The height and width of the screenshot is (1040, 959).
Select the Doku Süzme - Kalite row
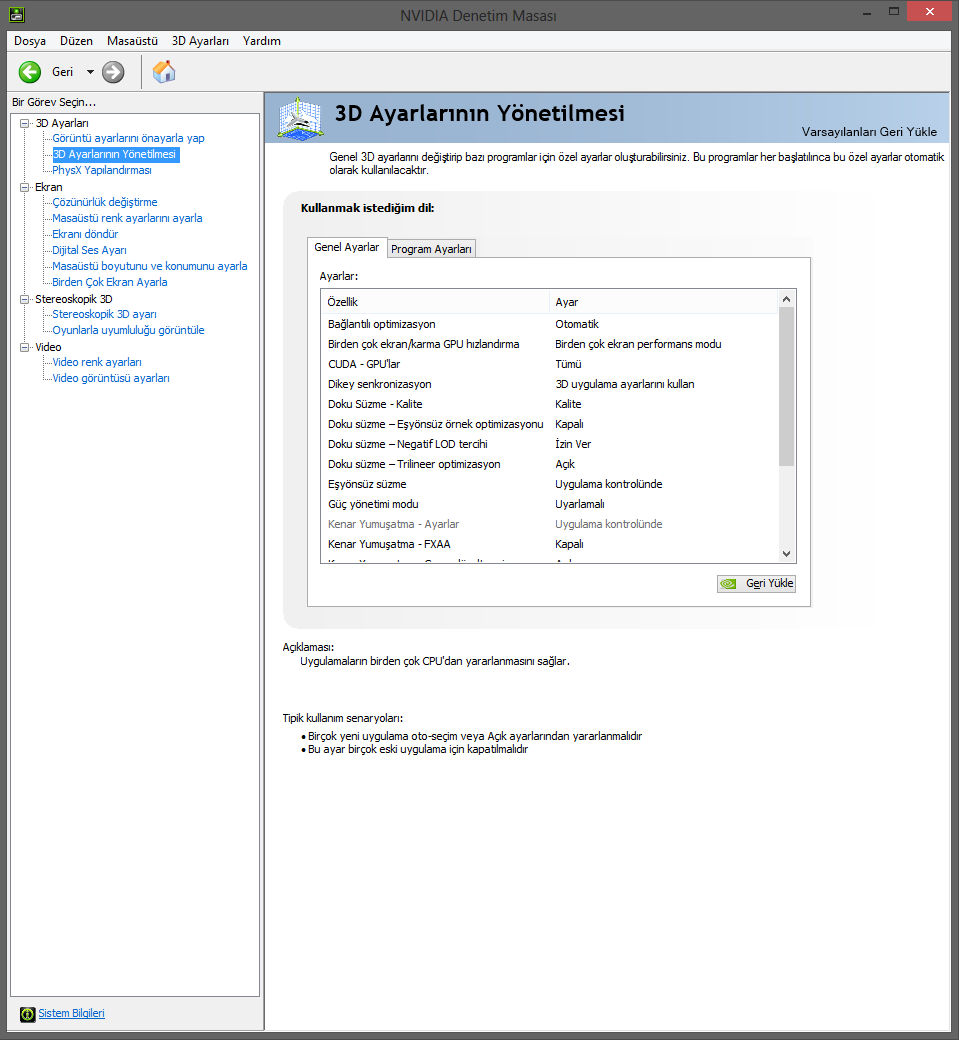[549, 404]
